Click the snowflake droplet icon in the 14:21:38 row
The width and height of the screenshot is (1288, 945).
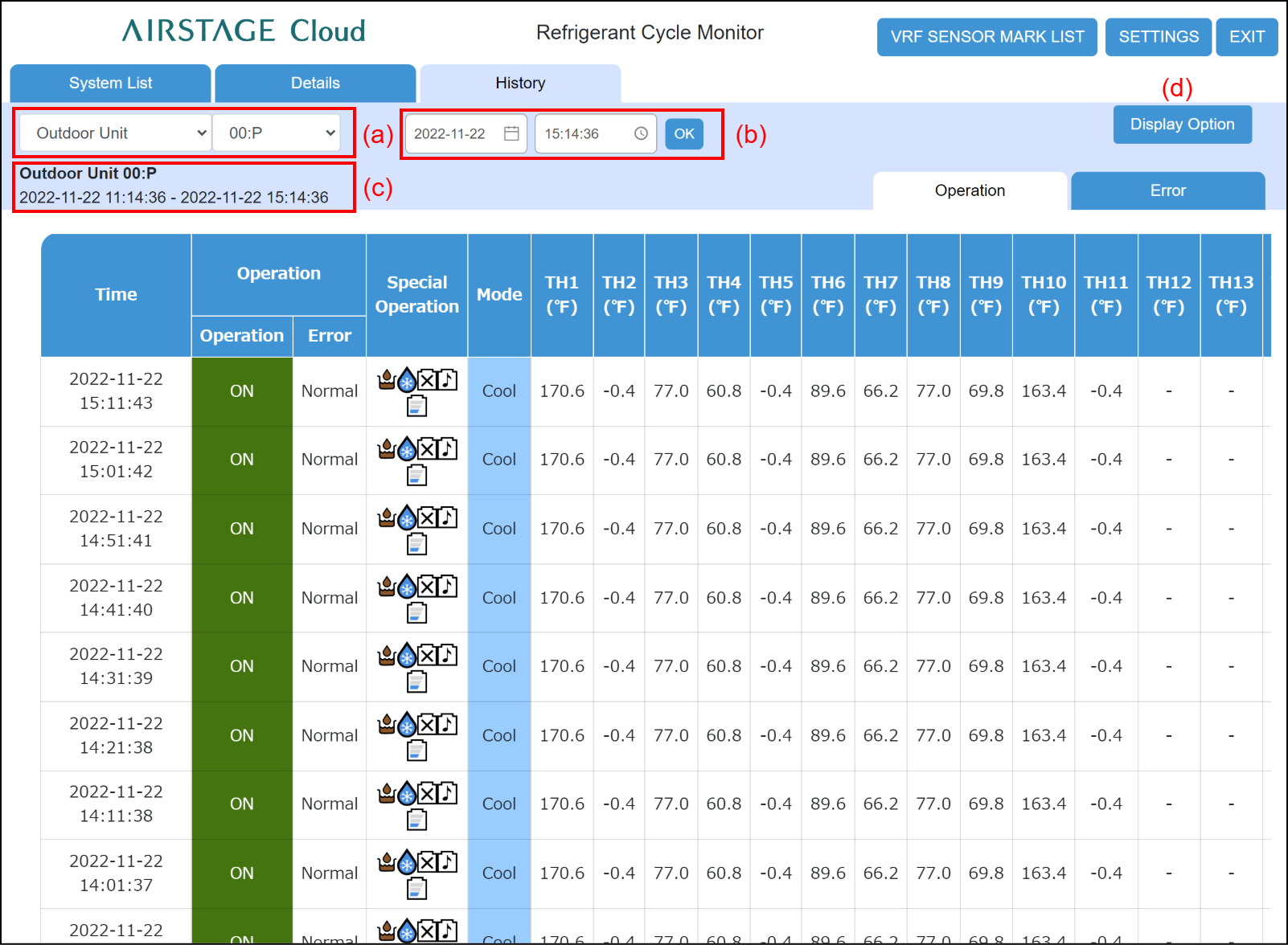(x=407, y=725)
